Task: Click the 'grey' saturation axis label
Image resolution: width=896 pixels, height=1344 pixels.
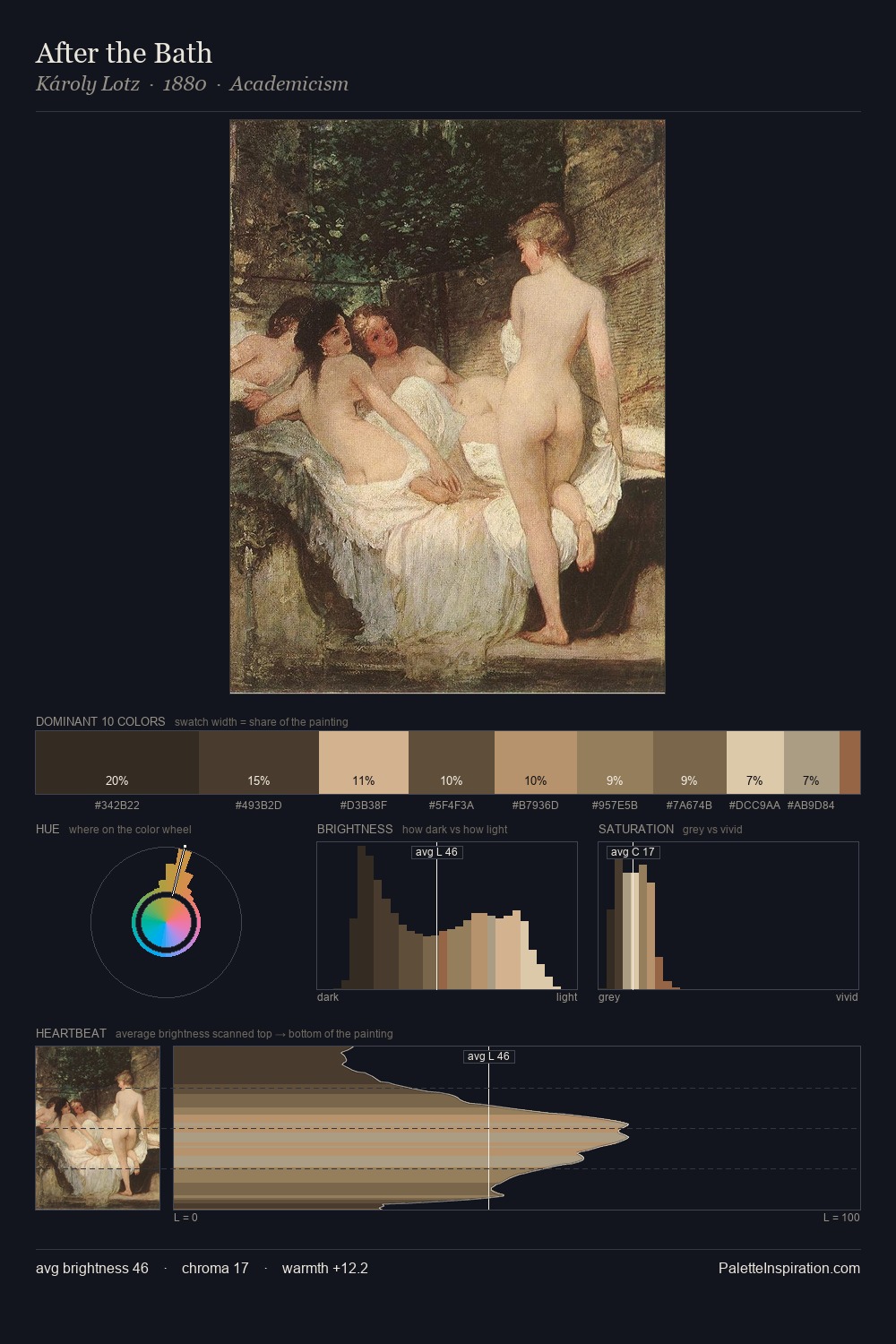Action: click(609, 997)
